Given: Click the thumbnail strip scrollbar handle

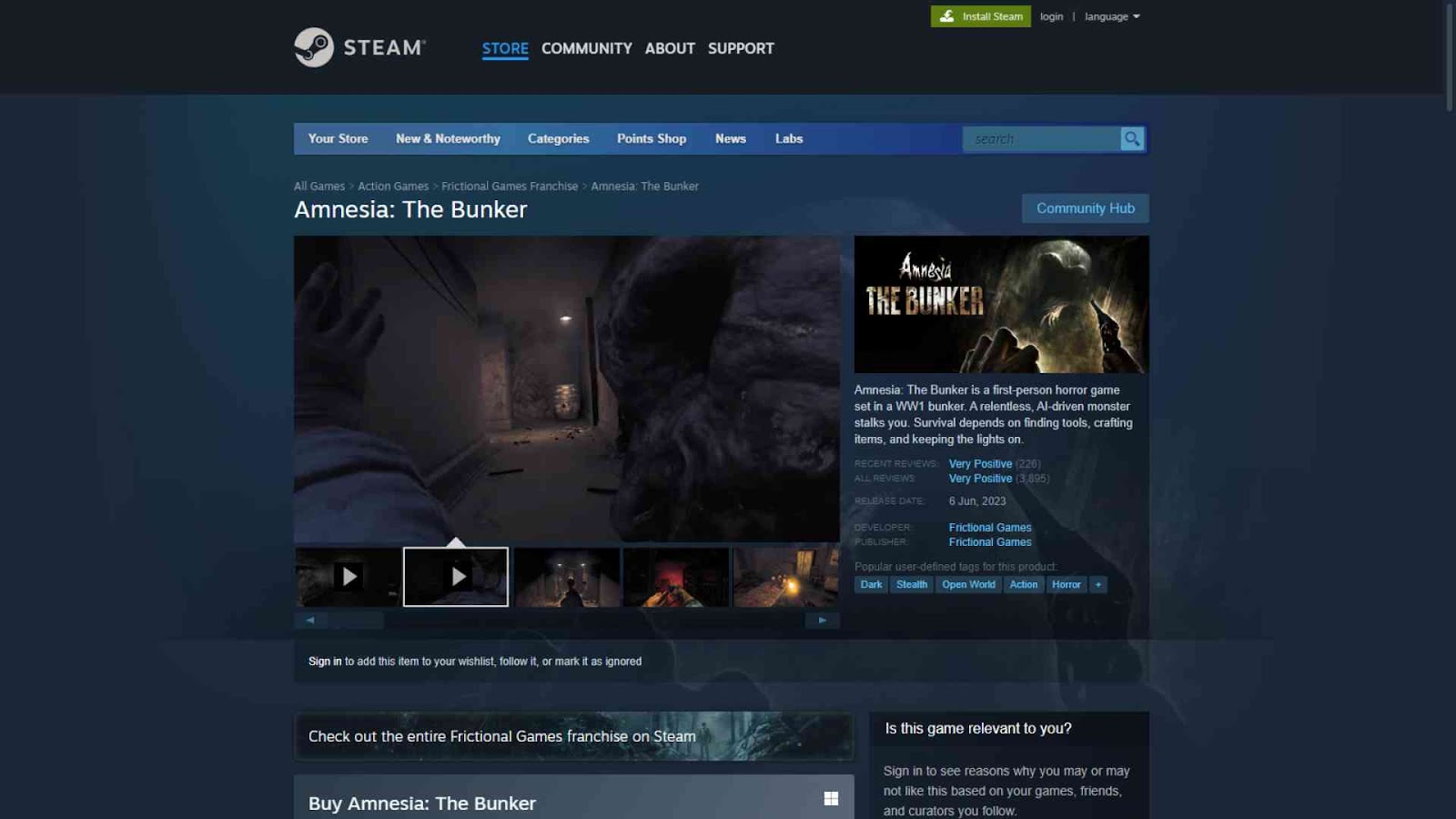Looking at the screenshot, I should tap(356, 621).
